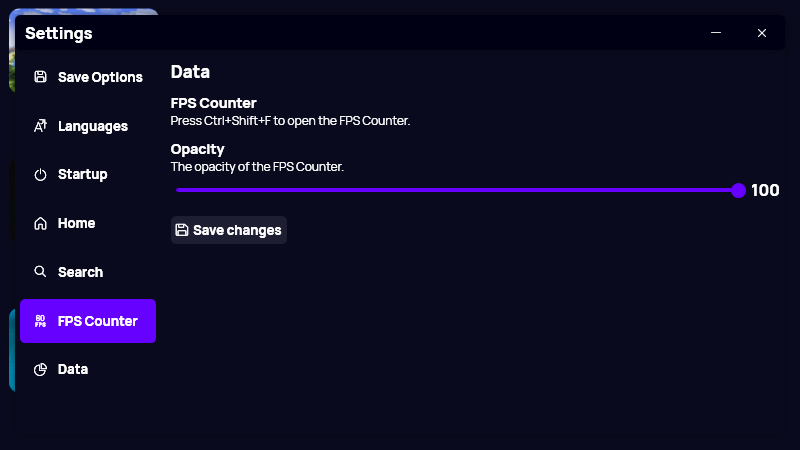Close the Settings window

pyautogui.click(x=762, y=33)
